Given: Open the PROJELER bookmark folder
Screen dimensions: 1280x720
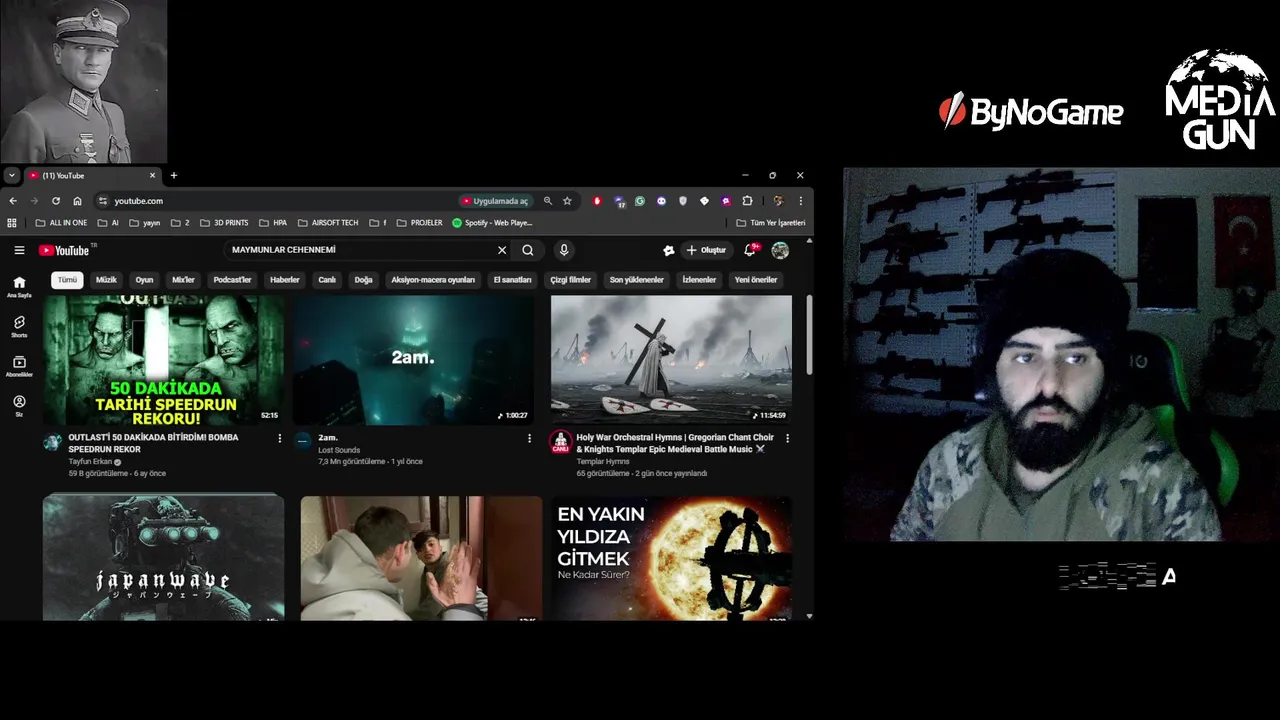Looking at the screenshot, I should 420,223.
